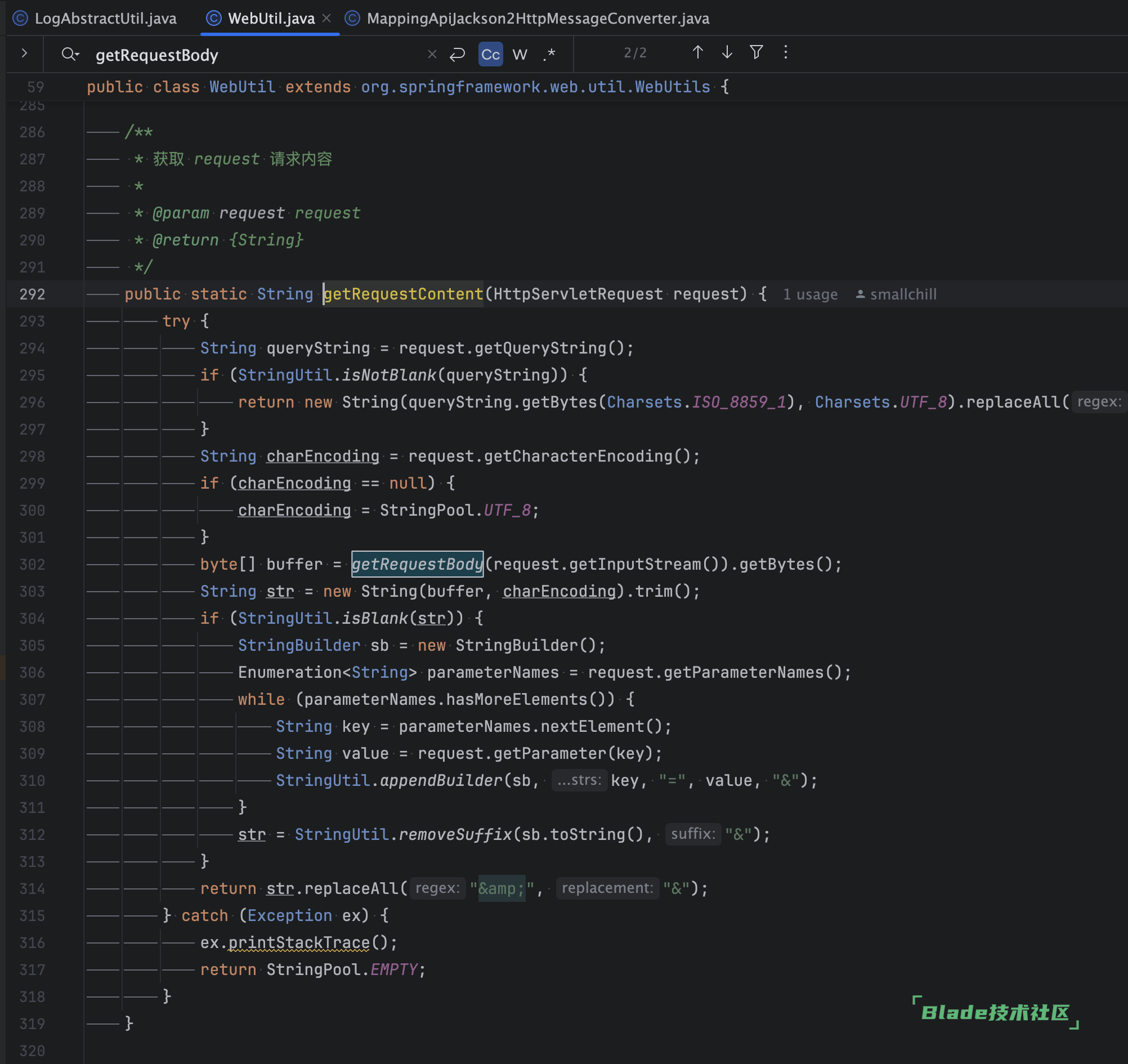Toggle Match Case (Cc) option
Screen dimensions: 1128x1064
[490, 55]
